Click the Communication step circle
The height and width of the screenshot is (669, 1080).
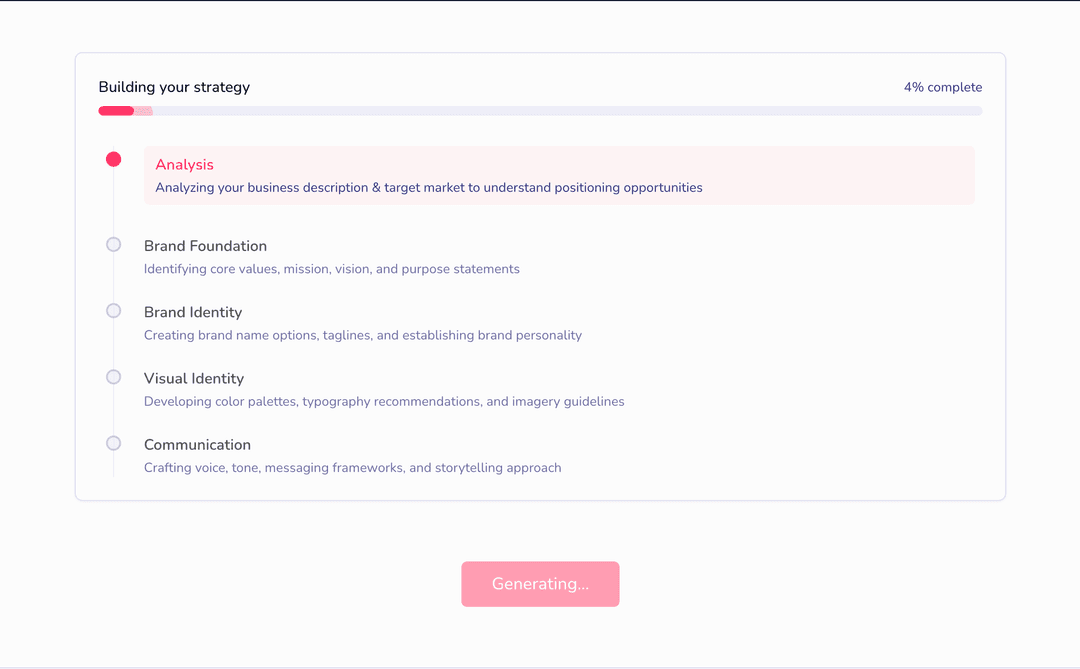[x=114, y=443]
